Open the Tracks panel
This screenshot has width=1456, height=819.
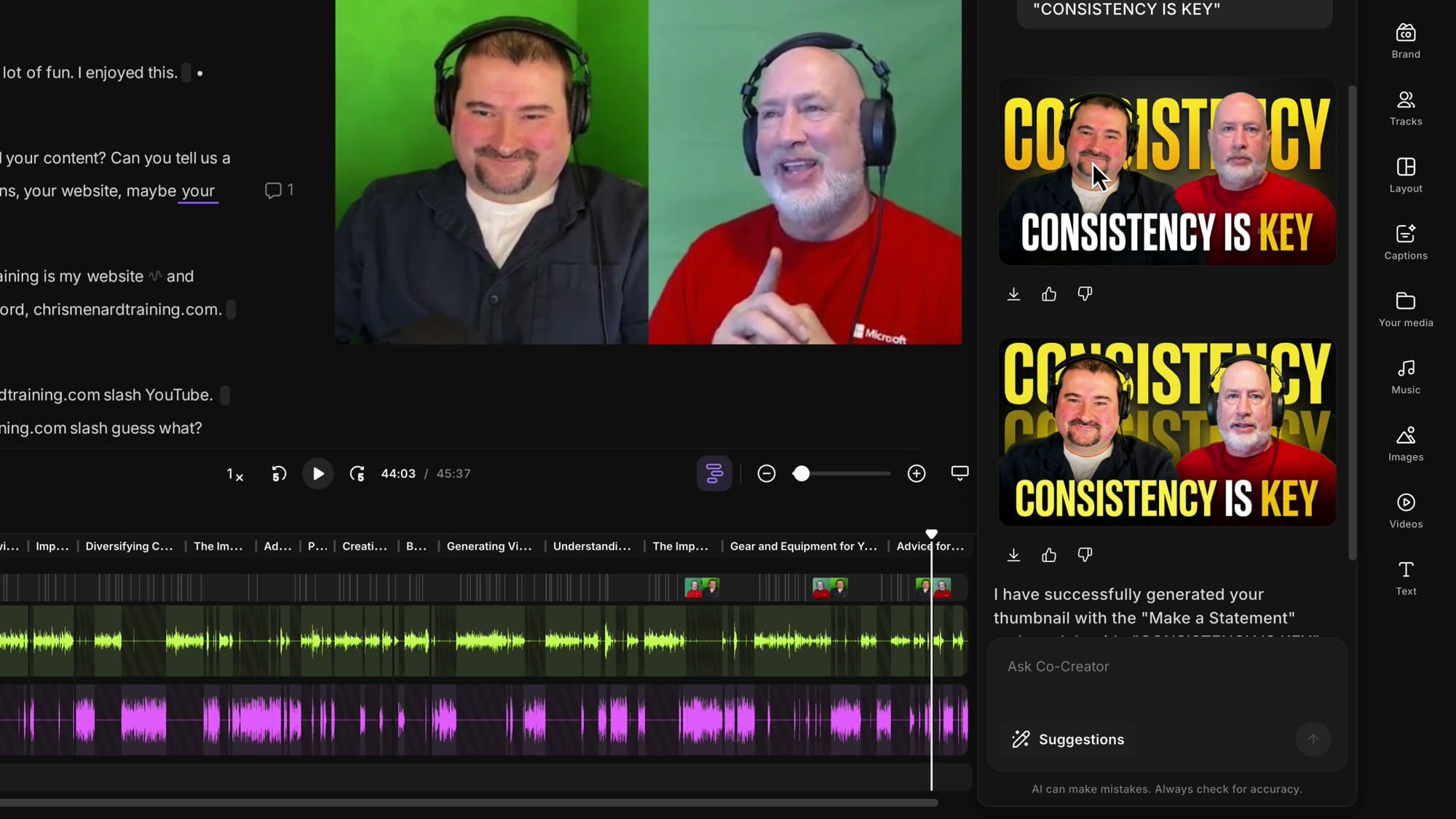pos(1405,108)
